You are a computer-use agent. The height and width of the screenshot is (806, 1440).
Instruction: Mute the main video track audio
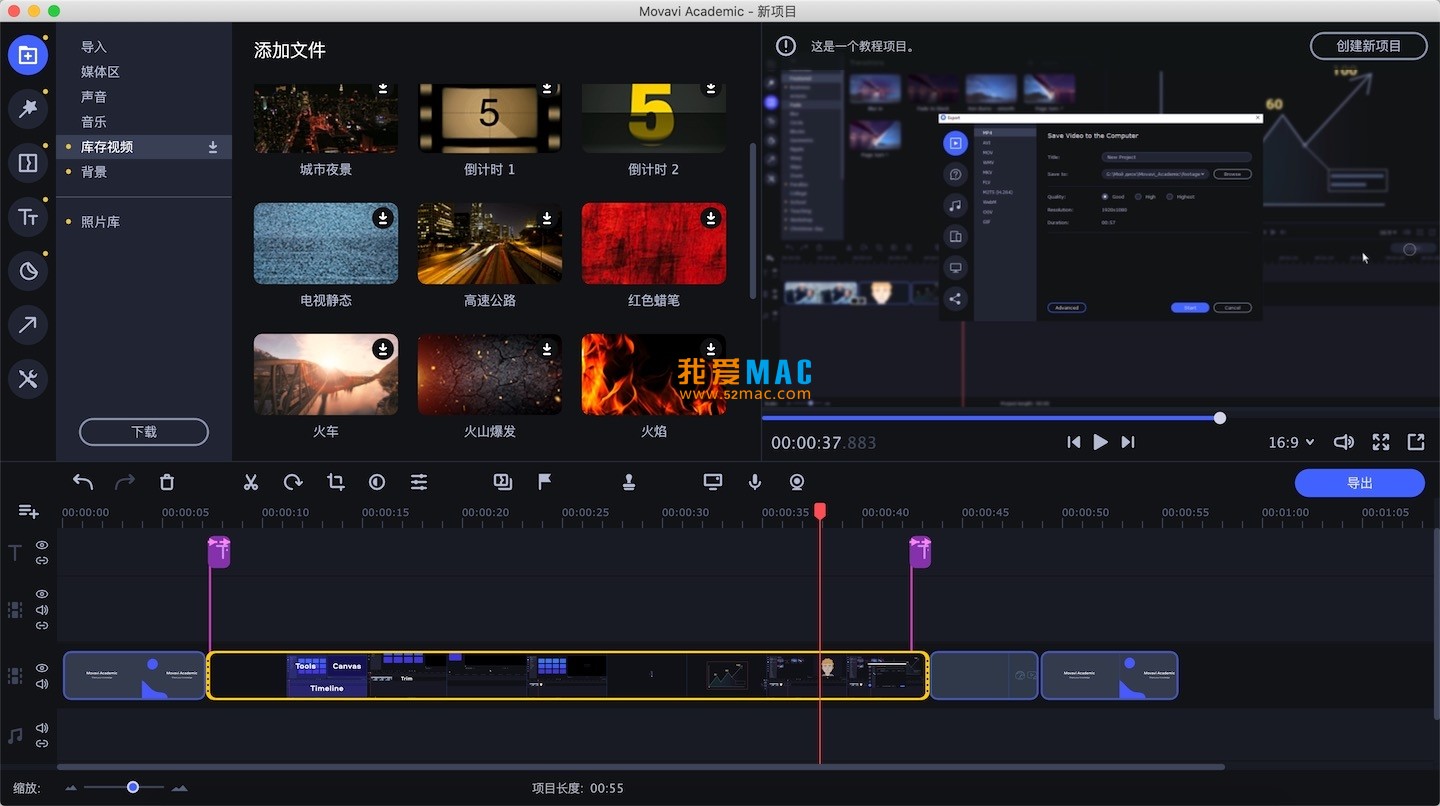tap(42, 684)
